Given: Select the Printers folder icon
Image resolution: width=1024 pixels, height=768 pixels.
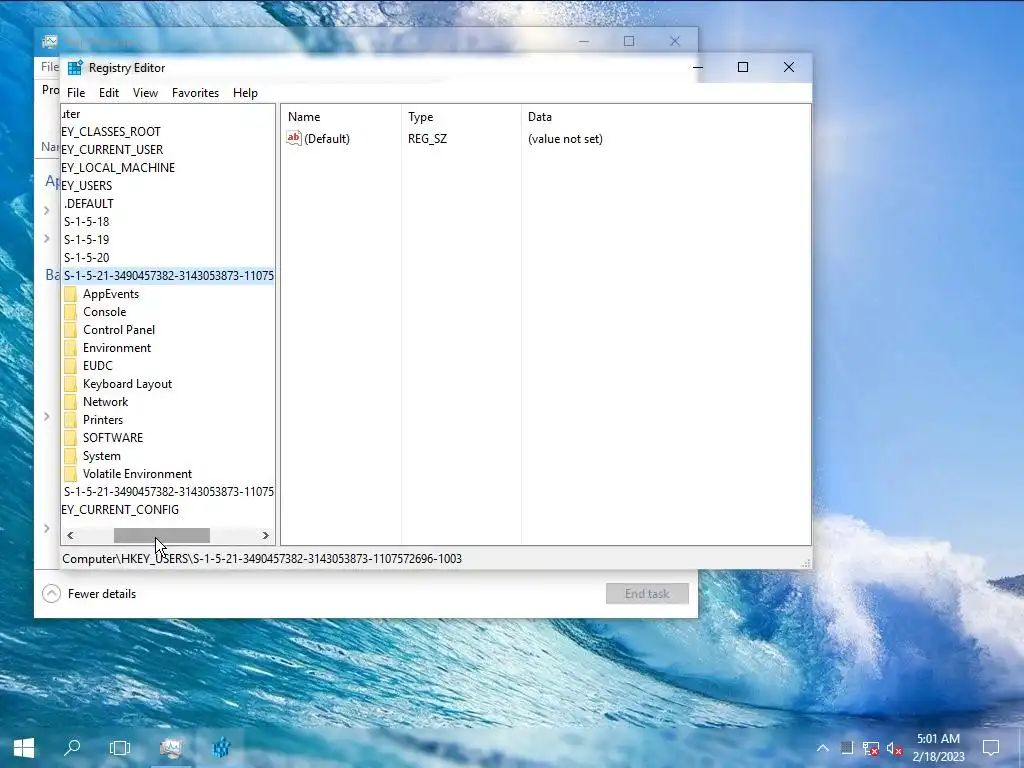Looking at the screenshot, I should pos(71,419).
